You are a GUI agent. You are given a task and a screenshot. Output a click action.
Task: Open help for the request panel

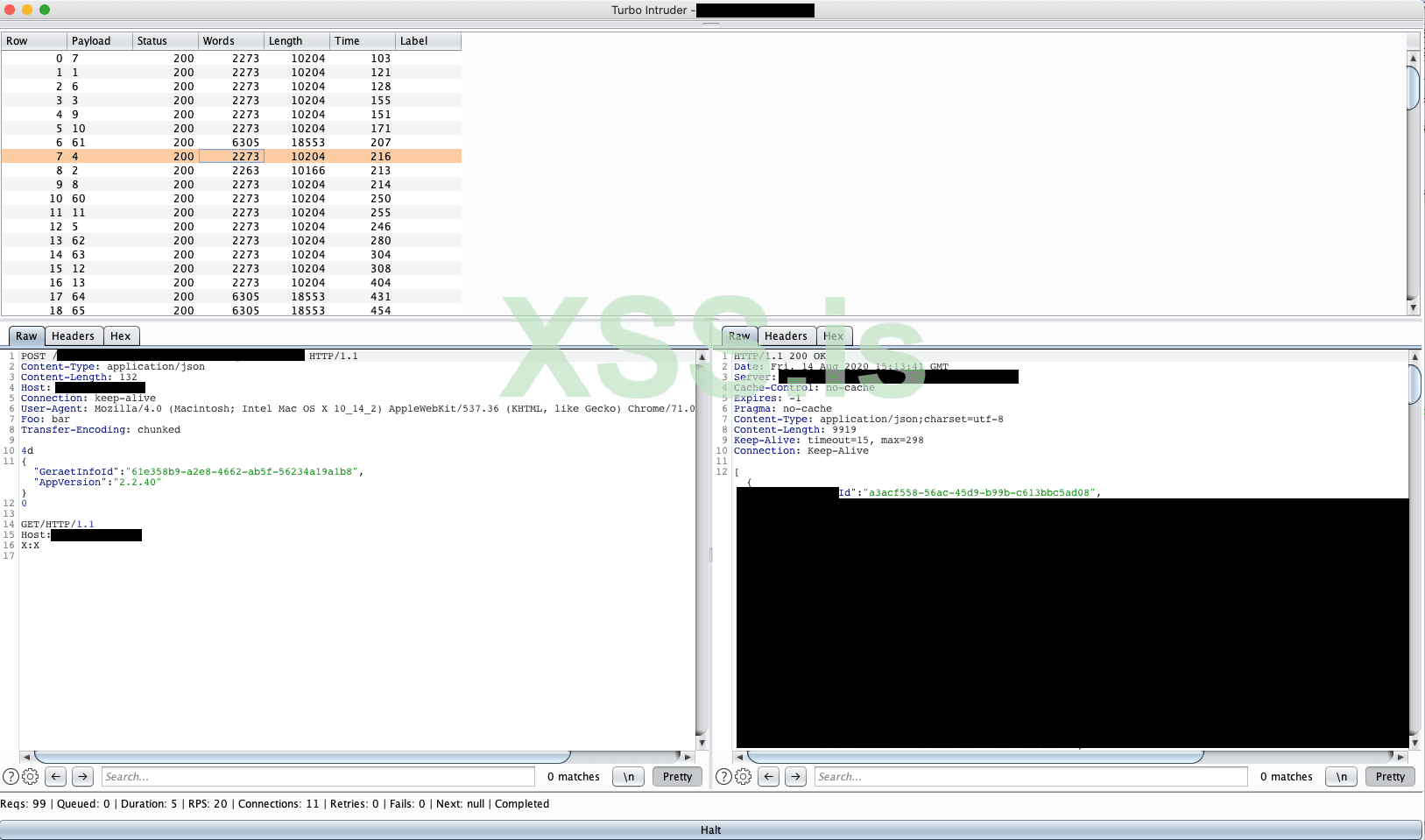pos(11,776)
